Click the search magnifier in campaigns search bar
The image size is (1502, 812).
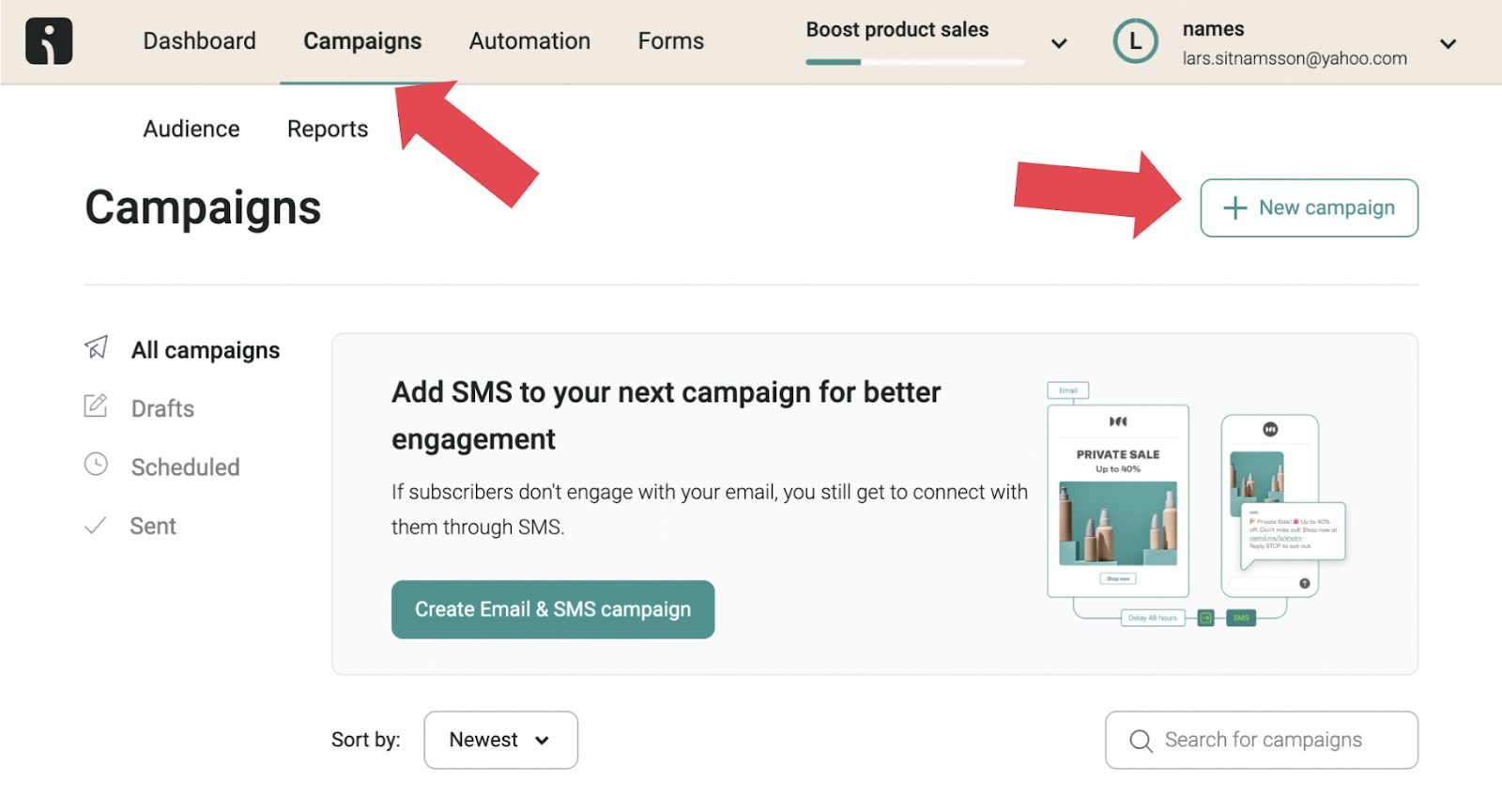click(1141, 740)
